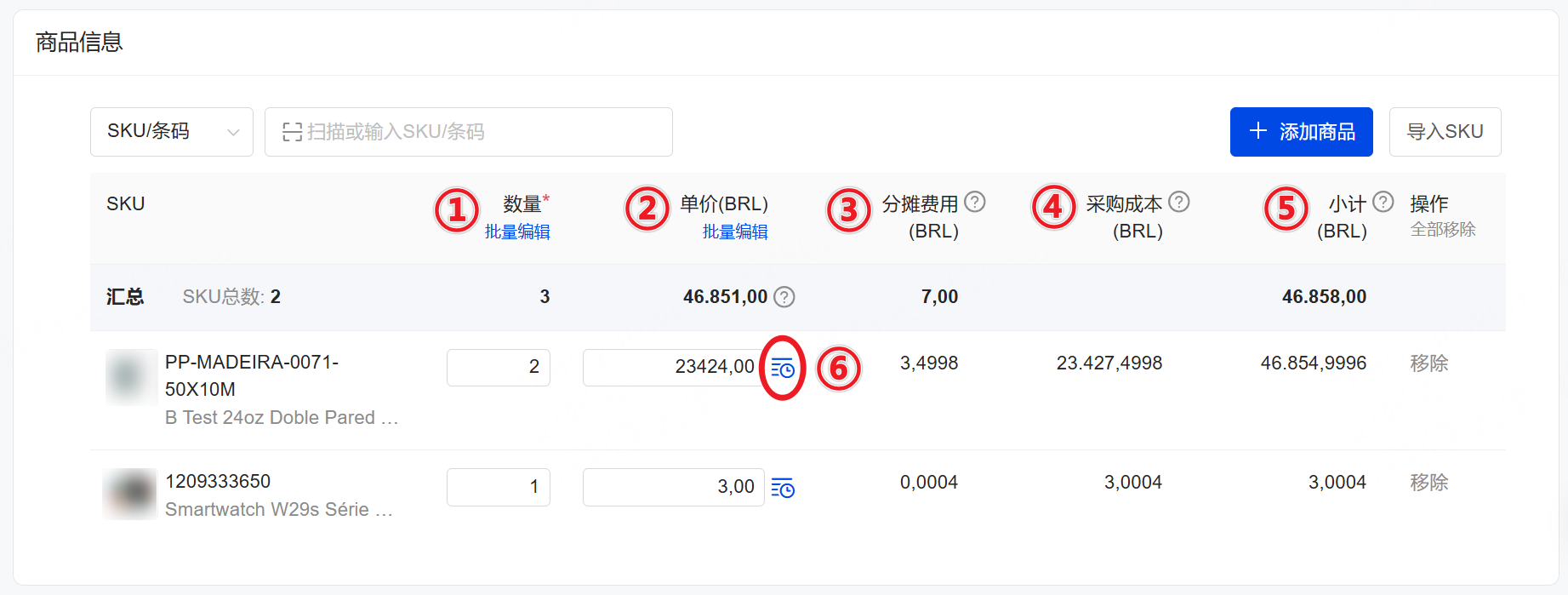Screen dimensions: 1568x595
Task: Click 批量编辑 link under 单价(BRL)
Action: click(735, 232)
